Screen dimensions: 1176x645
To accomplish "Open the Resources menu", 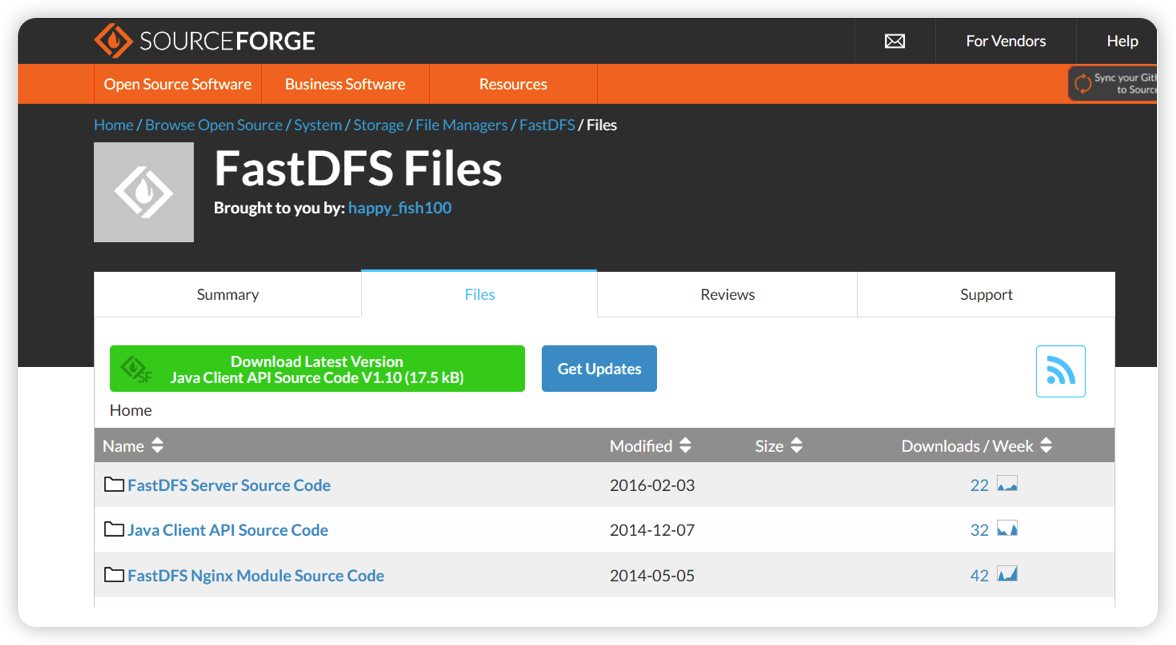I will click(513, 84).
